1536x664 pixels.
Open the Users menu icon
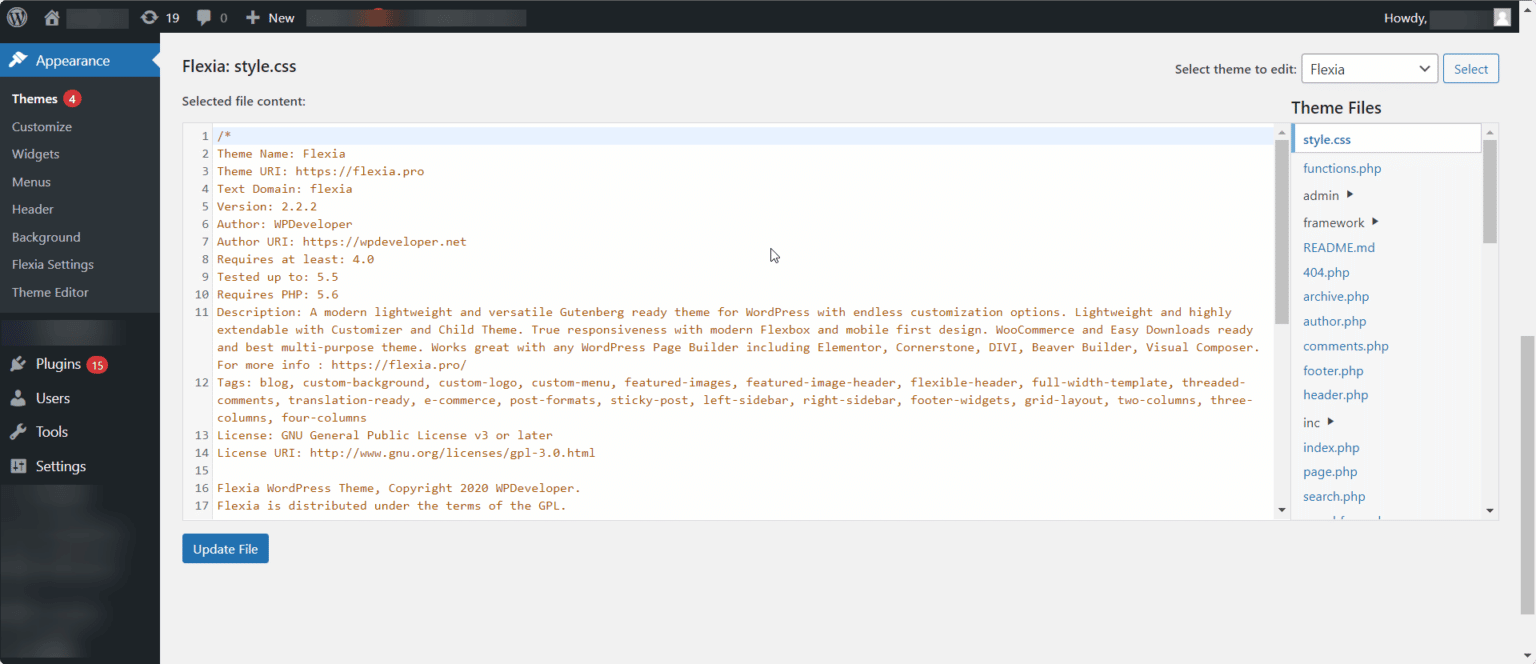[x=18, y=398]
